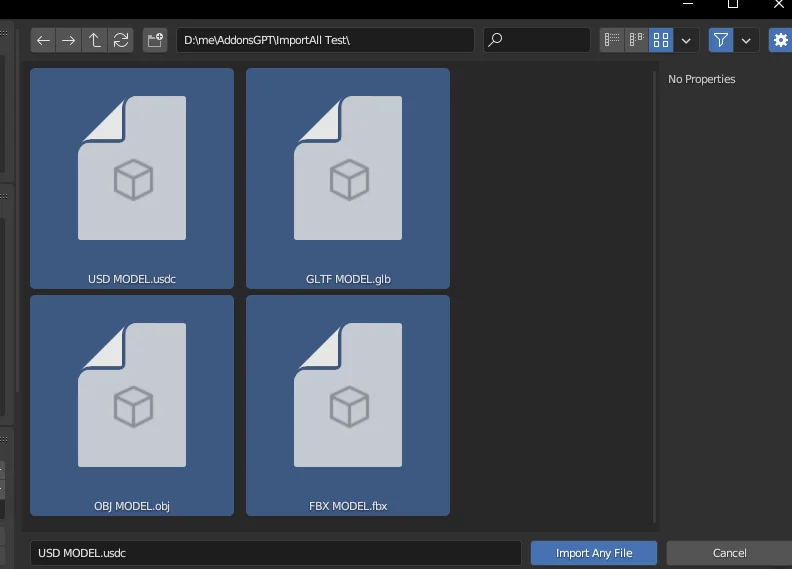Image resolution: width=792 pixels, height=569 pixels.
Task: Create a new directory
Action: tap(155, 40)
